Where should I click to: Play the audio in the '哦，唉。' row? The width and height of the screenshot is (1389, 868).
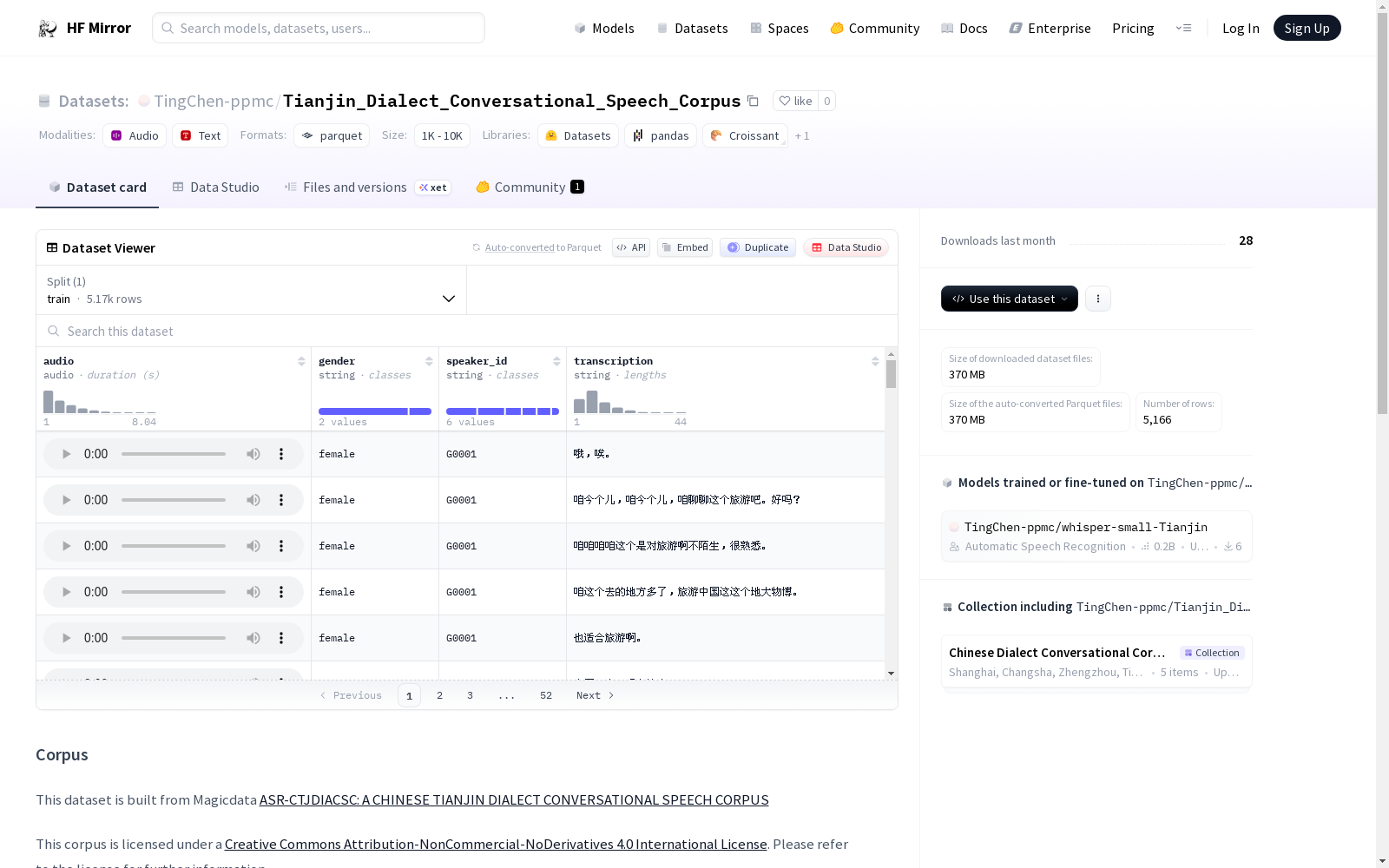66,454
